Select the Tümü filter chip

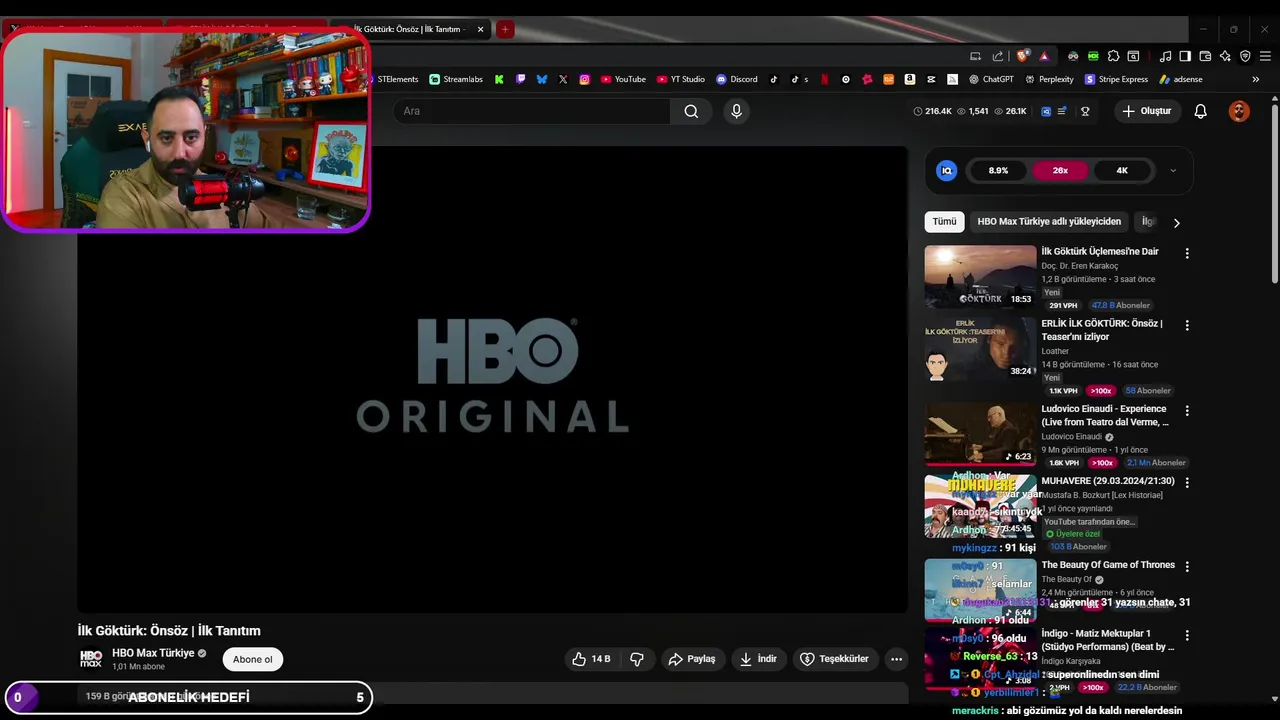[944, 221]
